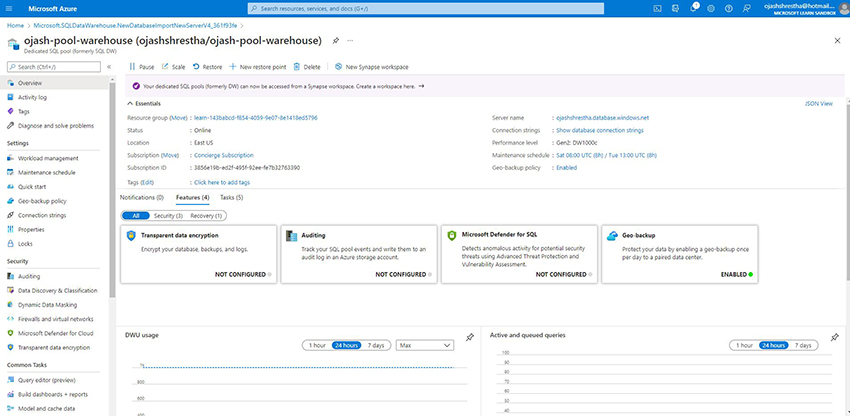The image size is (850, 416).
Task: Set queries chart range to 24 hours
Action: click(774, 345)
